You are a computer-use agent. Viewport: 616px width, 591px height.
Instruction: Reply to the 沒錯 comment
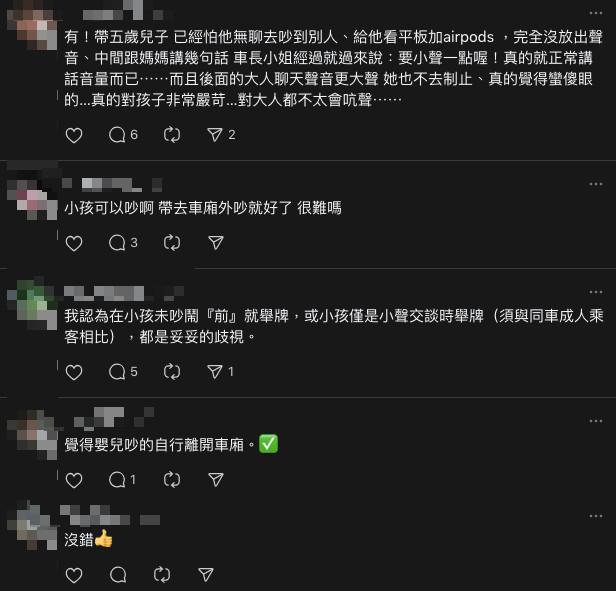pos(118,575)
